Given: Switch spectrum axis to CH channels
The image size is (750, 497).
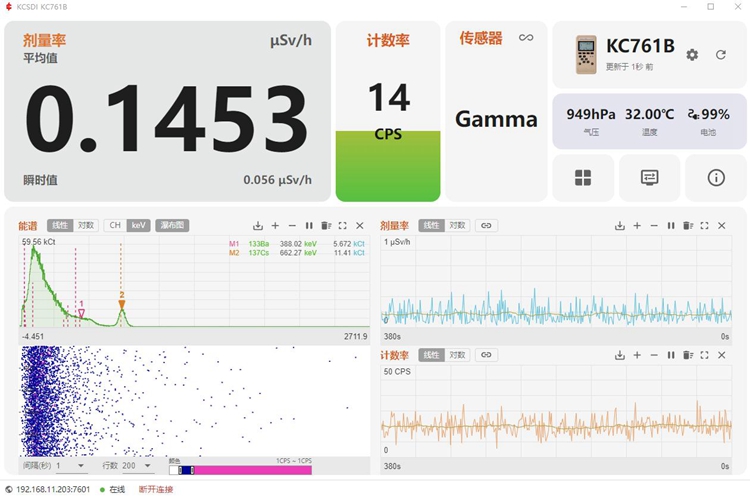Looking at the screenshot, I should (115, 226).
